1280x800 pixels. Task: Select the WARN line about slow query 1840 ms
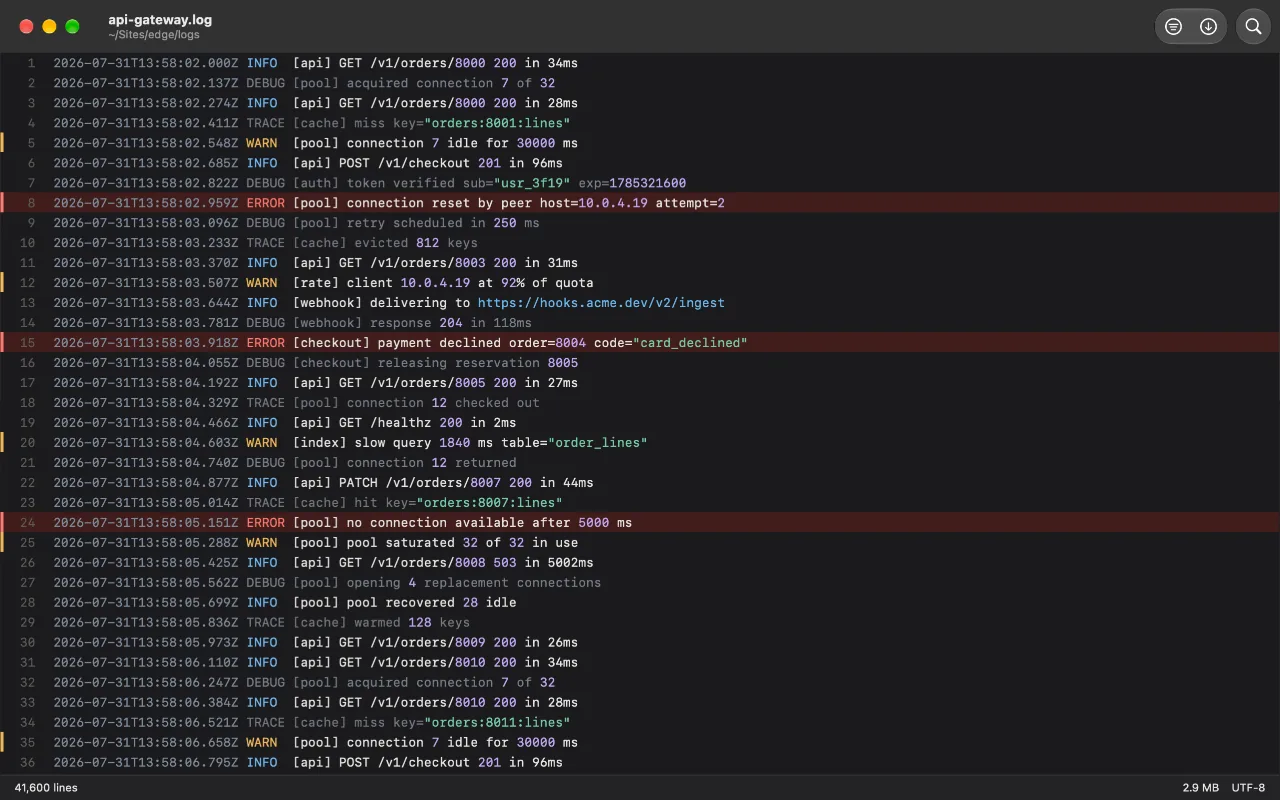coord(640,443)
